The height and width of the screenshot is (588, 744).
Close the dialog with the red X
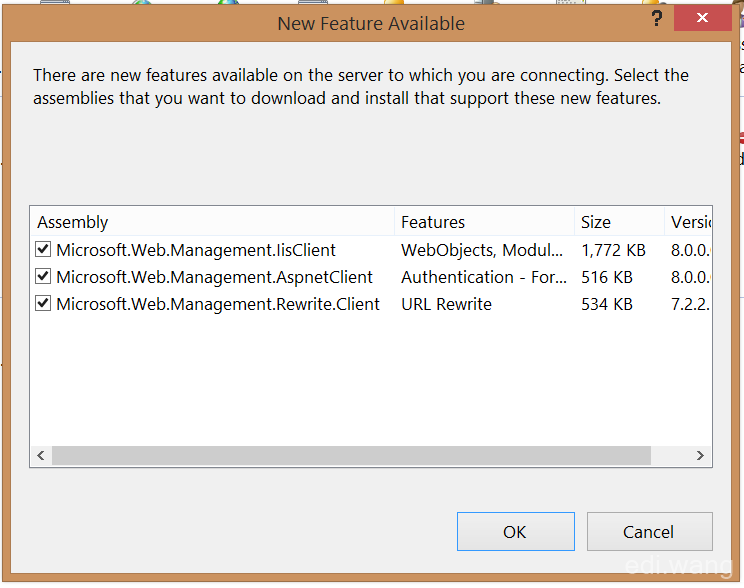point(702,18)
